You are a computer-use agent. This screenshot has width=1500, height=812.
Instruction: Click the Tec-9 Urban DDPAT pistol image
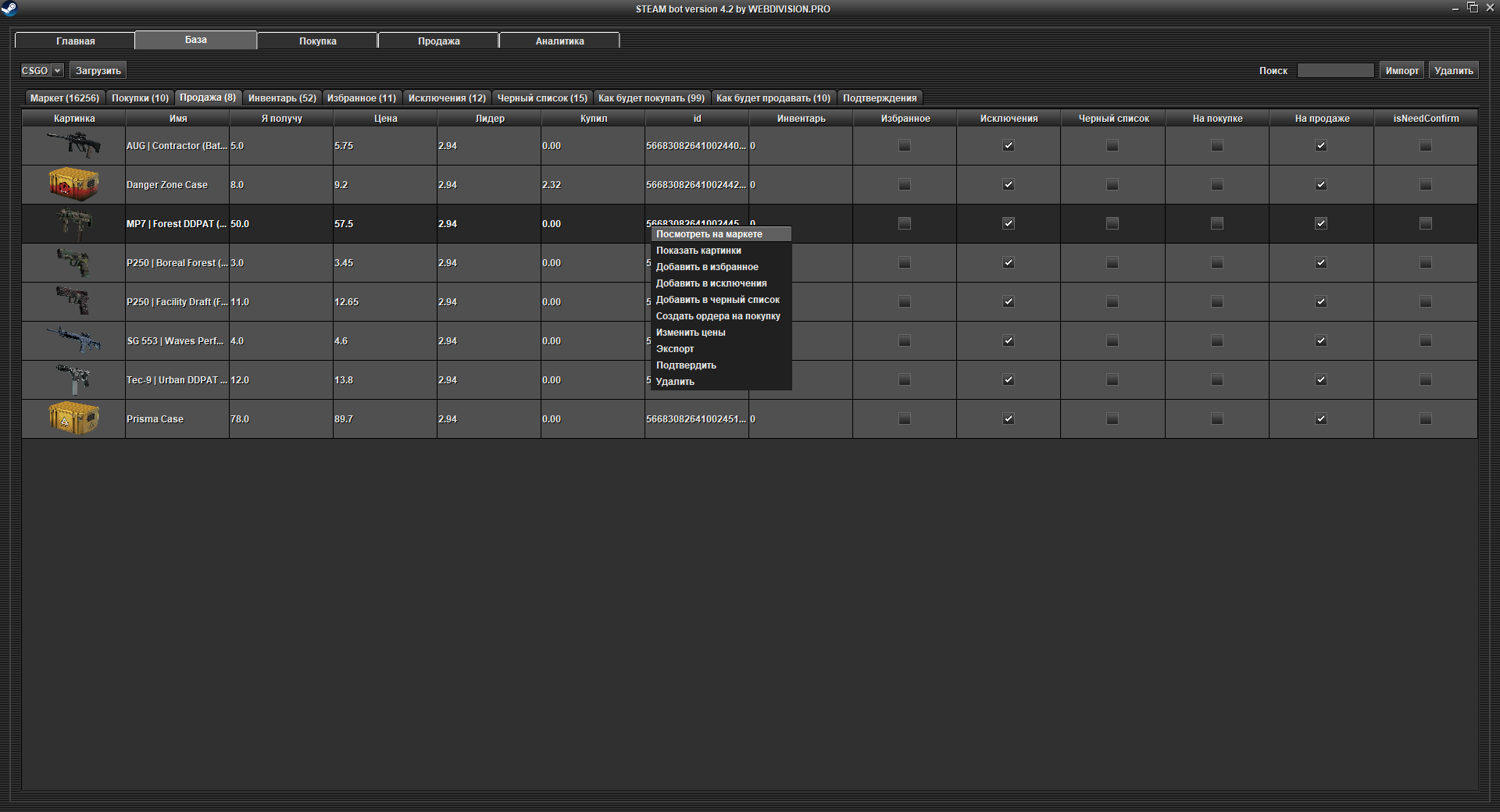click(x=73, y=379)
